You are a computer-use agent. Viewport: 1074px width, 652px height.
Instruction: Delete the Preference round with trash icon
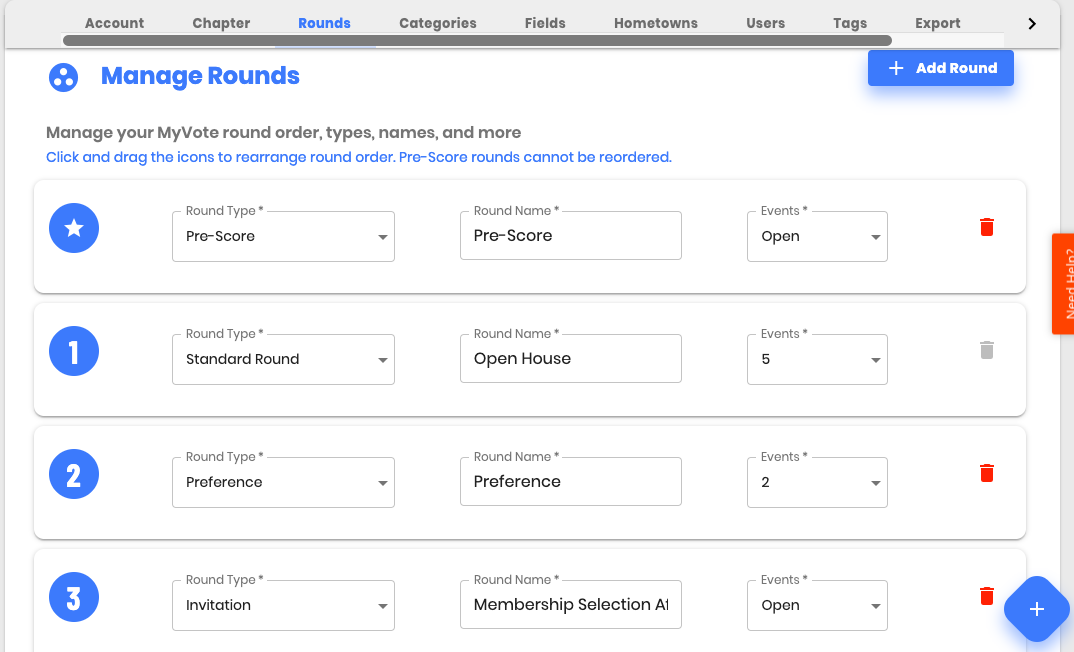click(x=986, y=473)
